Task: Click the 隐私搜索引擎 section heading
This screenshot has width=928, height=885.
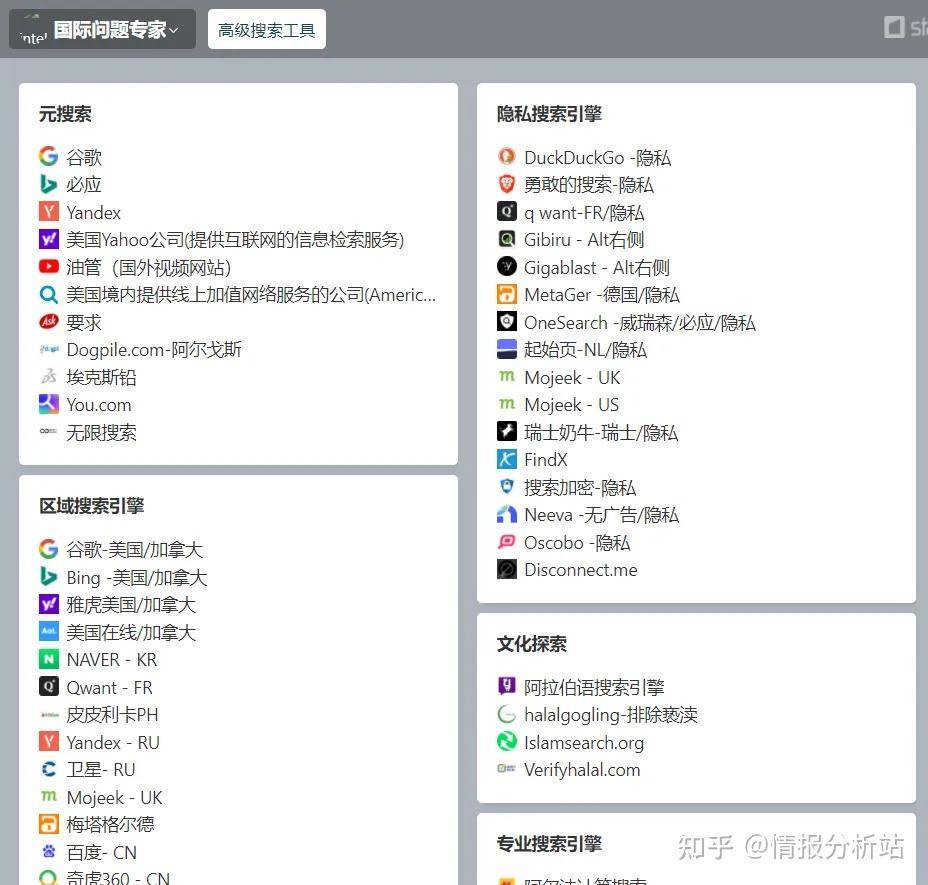Action: [x=549, y=113]
